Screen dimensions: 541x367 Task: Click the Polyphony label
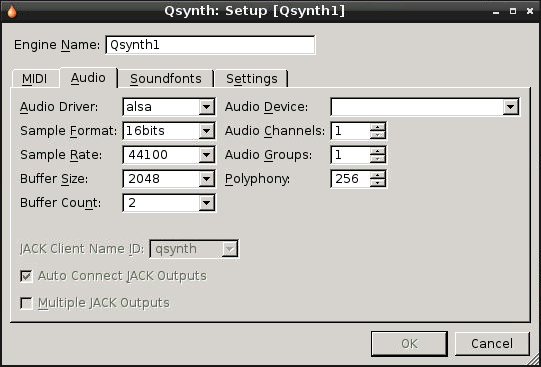[x=258, y=179]
